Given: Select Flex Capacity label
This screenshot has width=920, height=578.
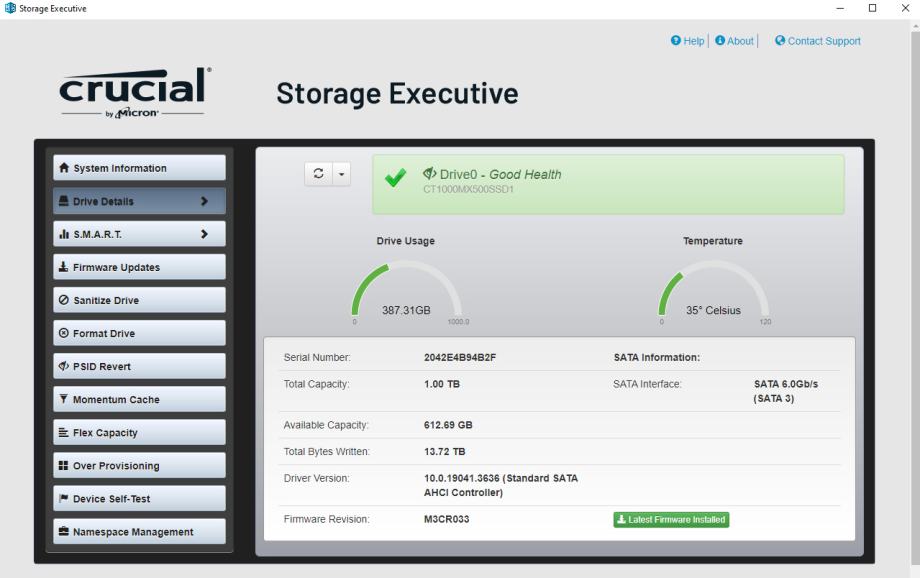Looking at the screenshot, I should point(105,432).
